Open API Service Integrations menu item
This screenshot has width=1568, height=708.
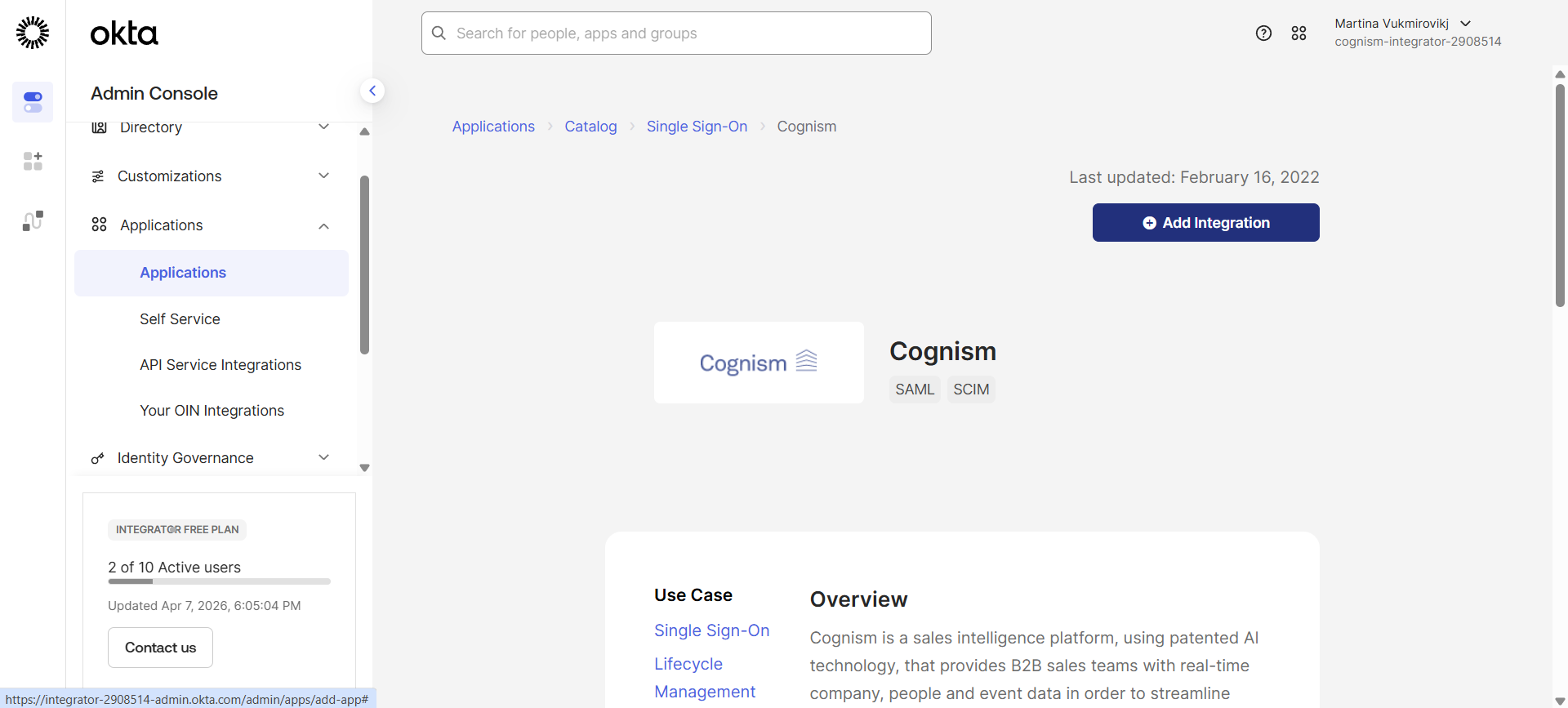click(x=220, y=365)
